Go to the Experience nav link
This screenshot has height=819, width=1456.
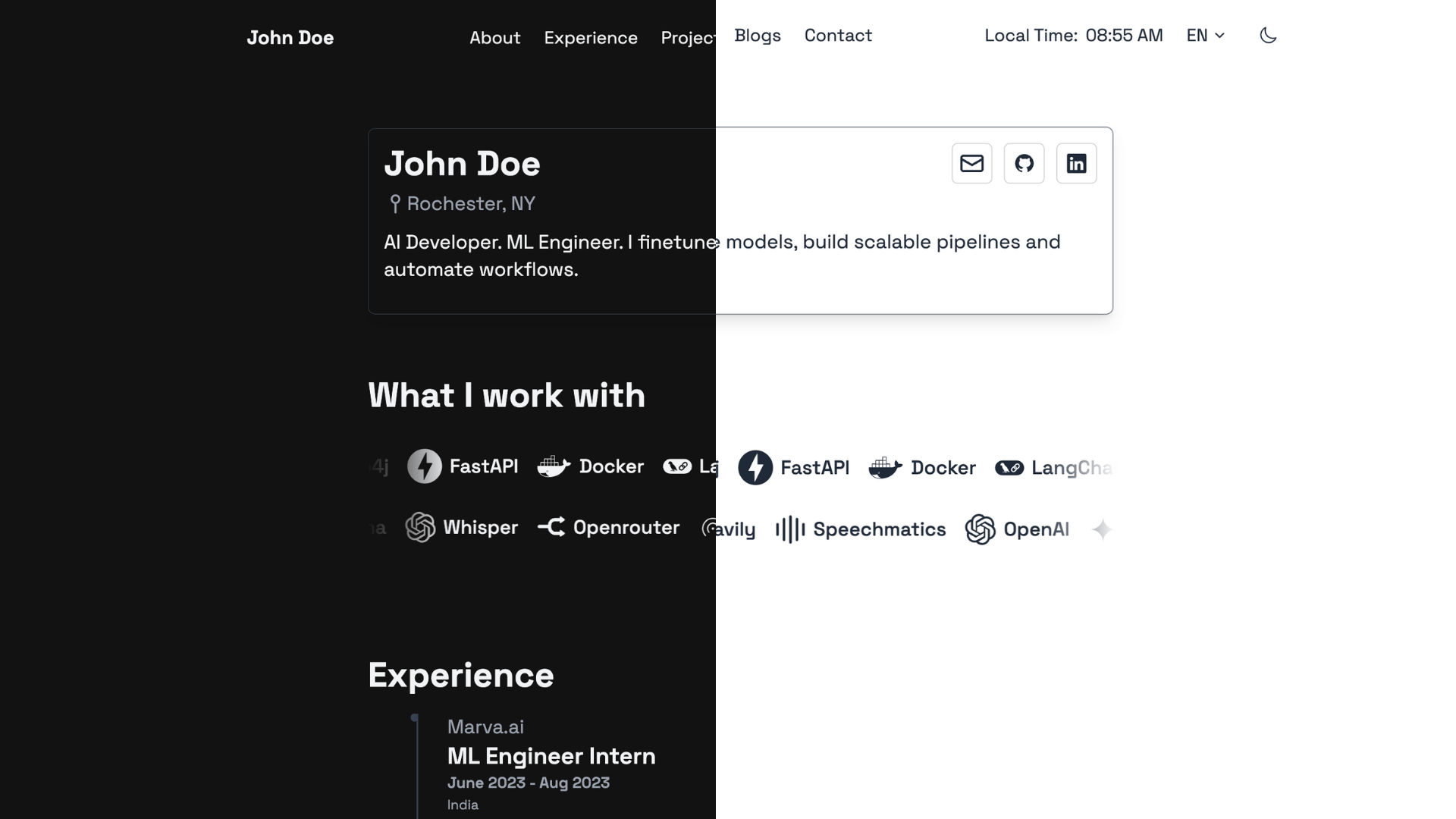(x=591, y=38)
